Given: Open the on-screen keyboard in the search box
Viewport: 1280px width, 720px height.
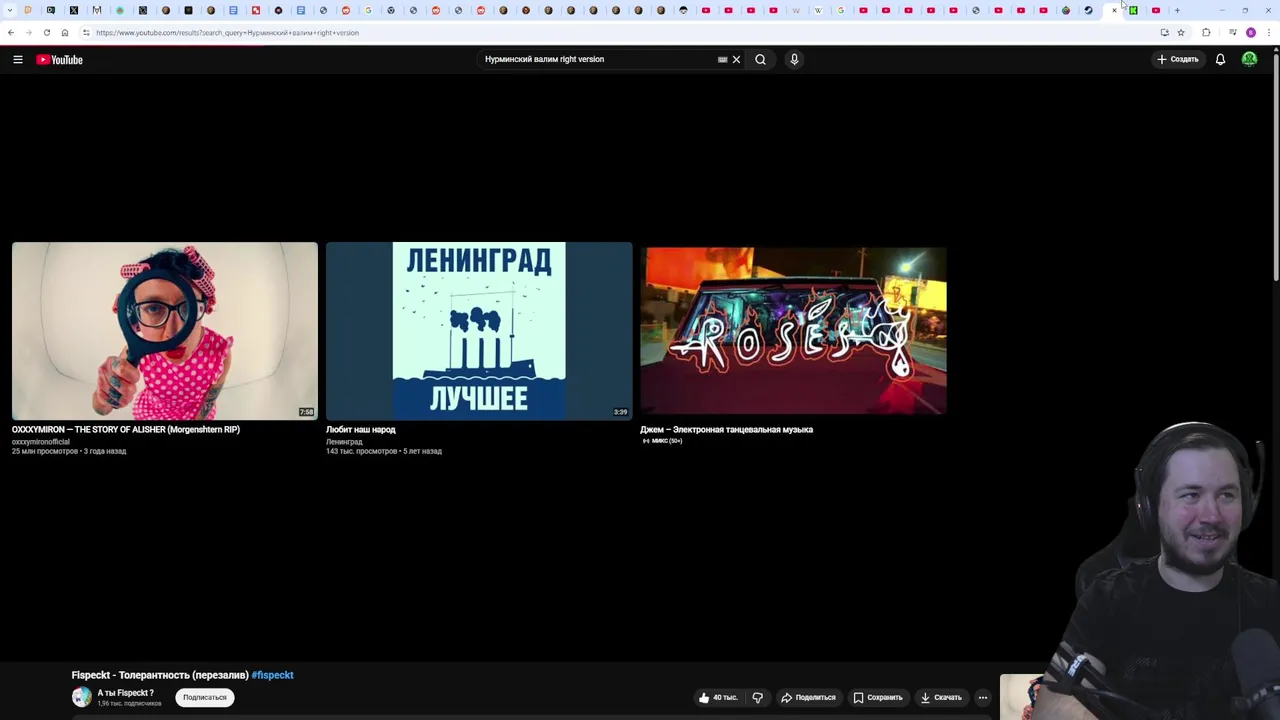Looking at the screenshot, I should click(x=722, y=59).
